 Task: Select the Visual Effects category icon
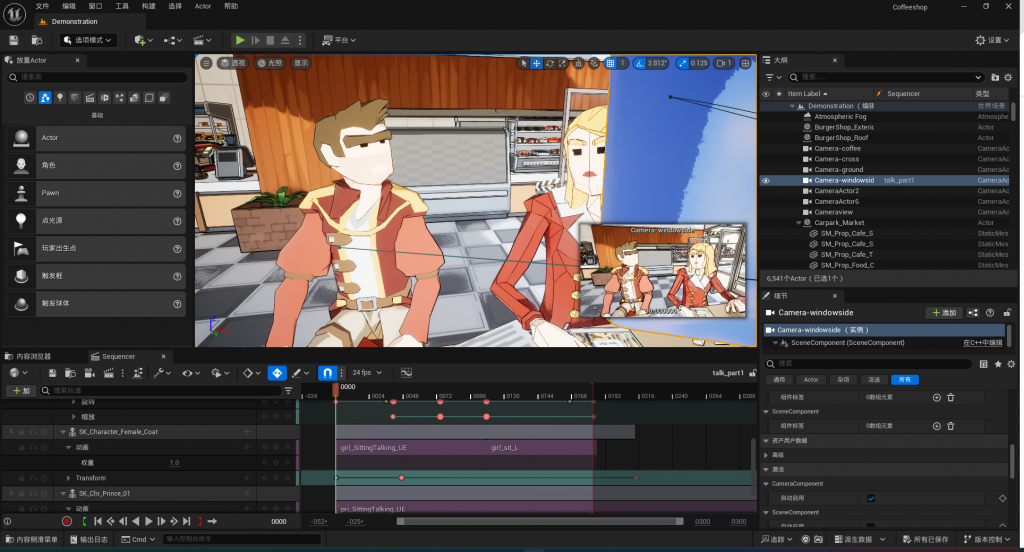click(120, 97)
